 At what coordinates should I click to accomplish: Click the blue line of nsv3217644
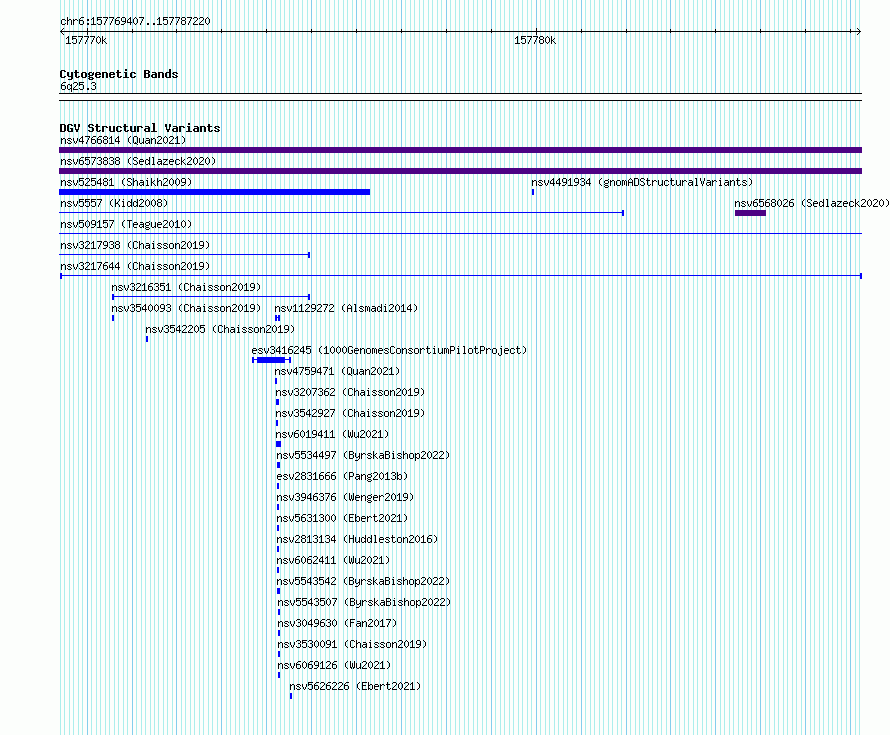tap(461, 276)
